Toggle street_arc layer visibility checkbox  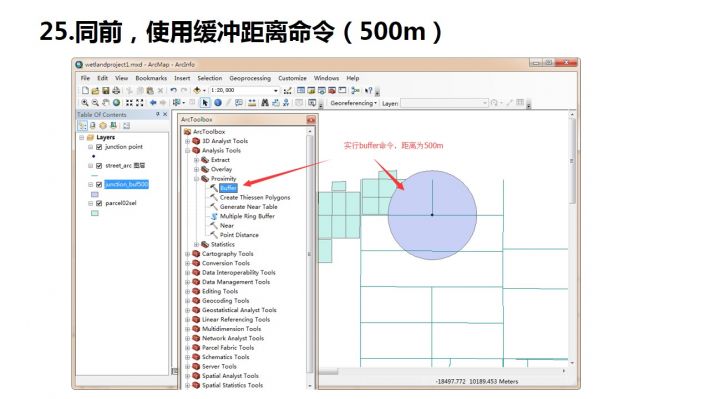(x=99, y=166)
